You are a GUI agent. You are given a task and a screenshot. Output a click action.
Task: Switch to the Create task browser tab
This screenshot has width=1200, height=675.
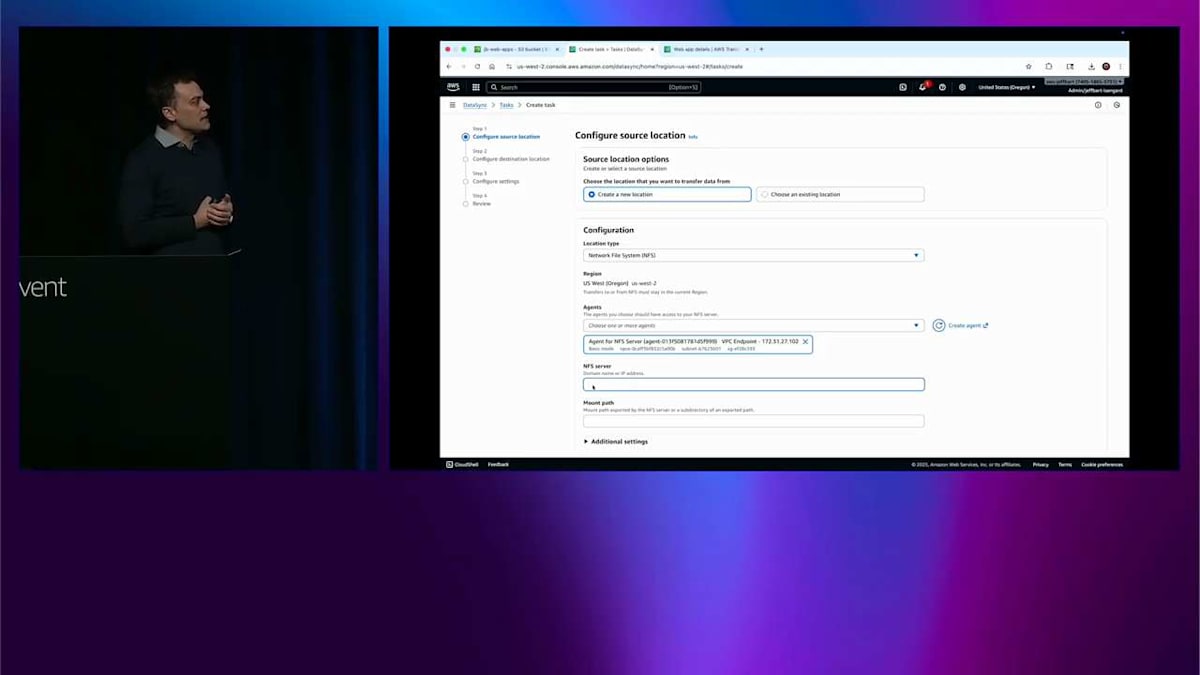(x=611, y=49)
